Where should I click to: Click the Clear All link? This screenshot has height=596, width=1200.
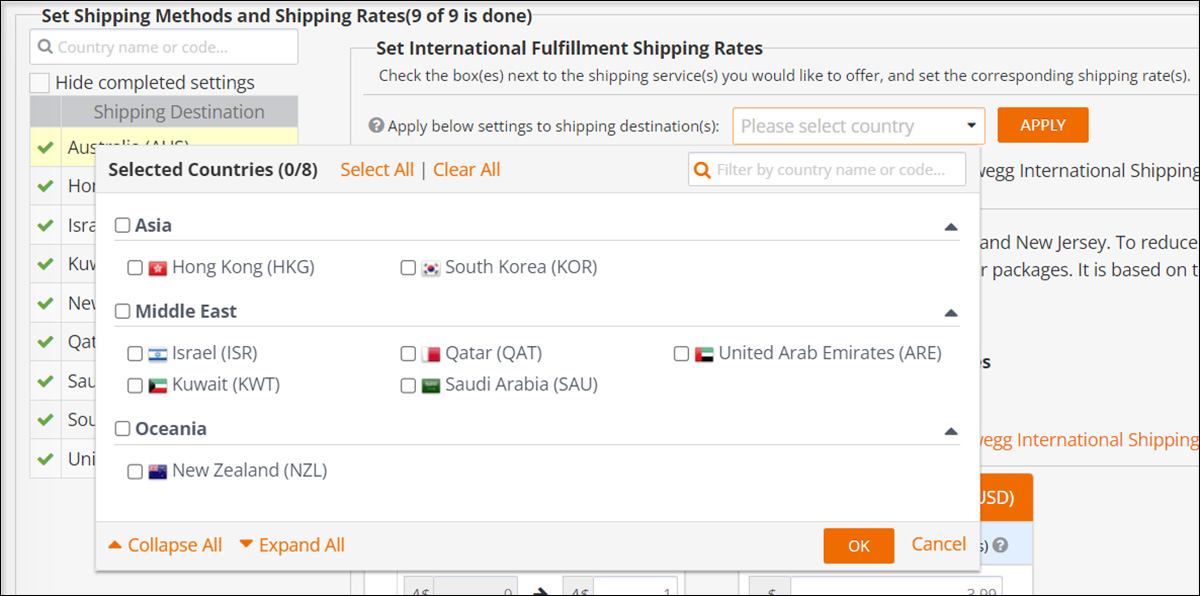coord(467,170)
